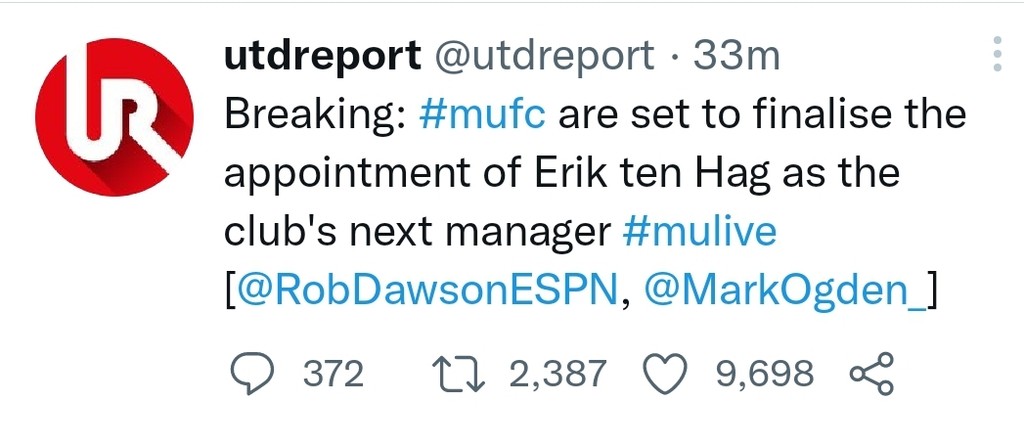Click the 372 replies count
The height and width of the screenshot is (423, 1024).
332,375
